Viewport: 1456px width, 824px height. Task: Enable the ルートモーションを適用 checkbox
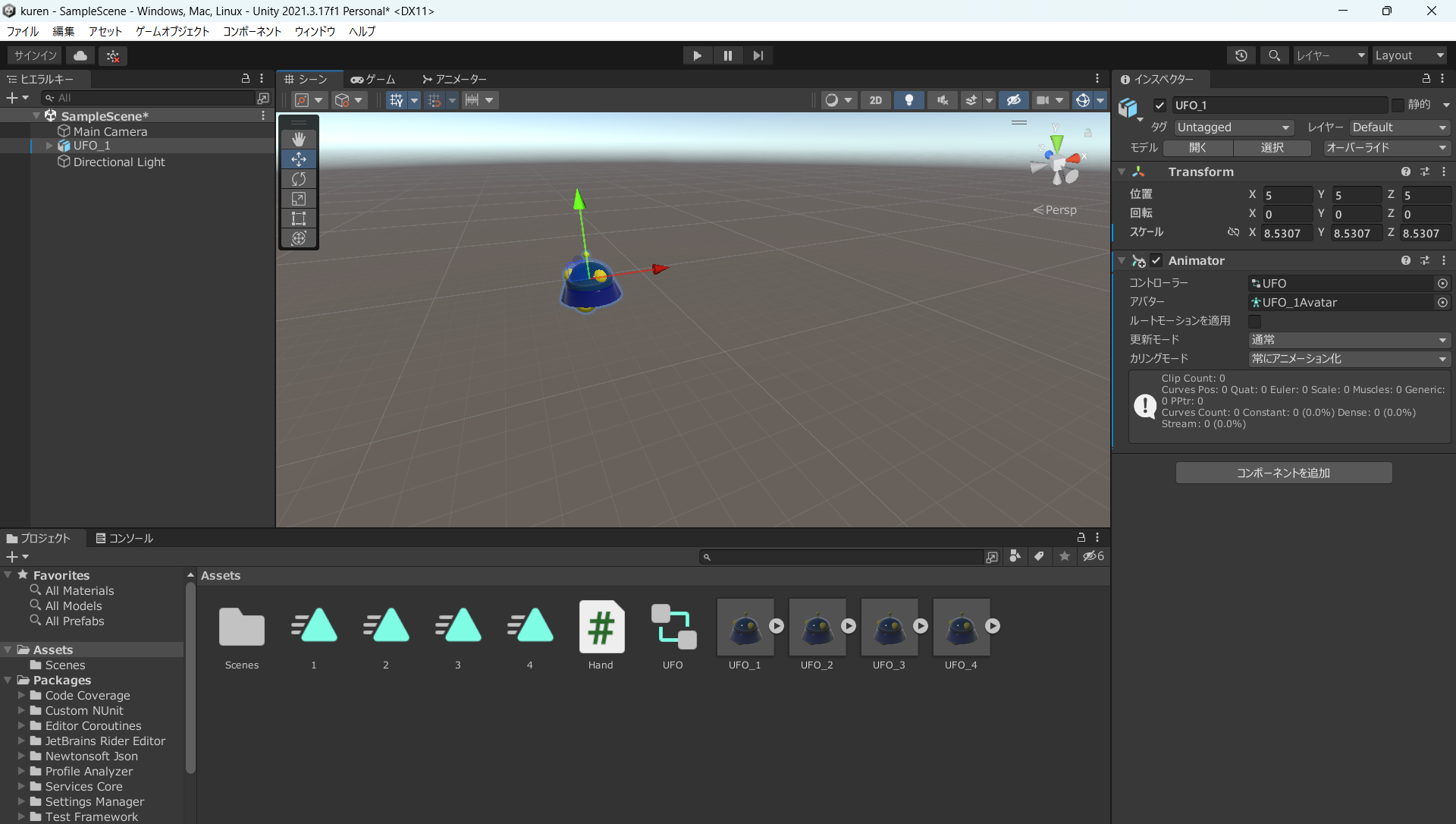click(1255, 322)
